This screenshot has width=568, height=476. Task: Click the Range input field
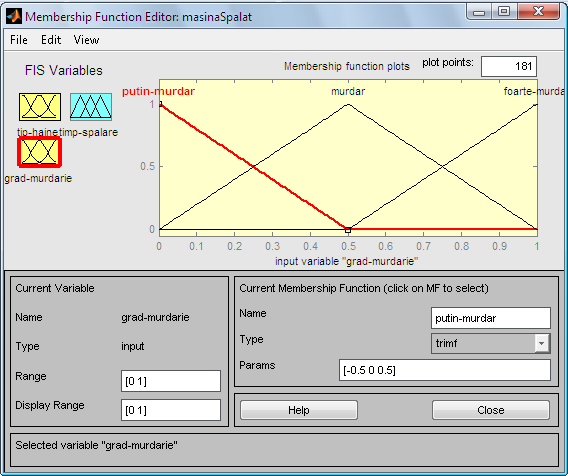[x=171, y=381]
